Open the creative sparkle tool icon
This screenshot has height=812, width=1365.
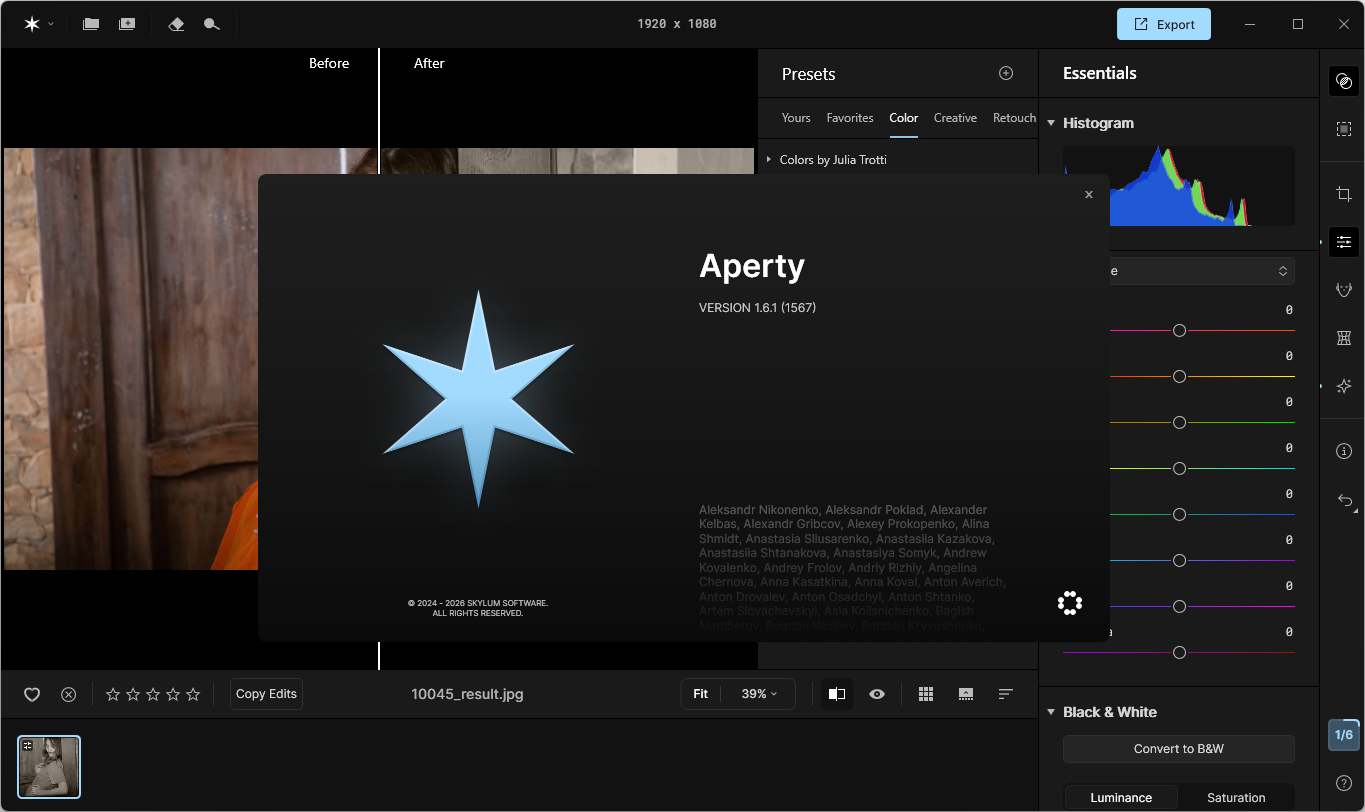tap(1344, 386)
